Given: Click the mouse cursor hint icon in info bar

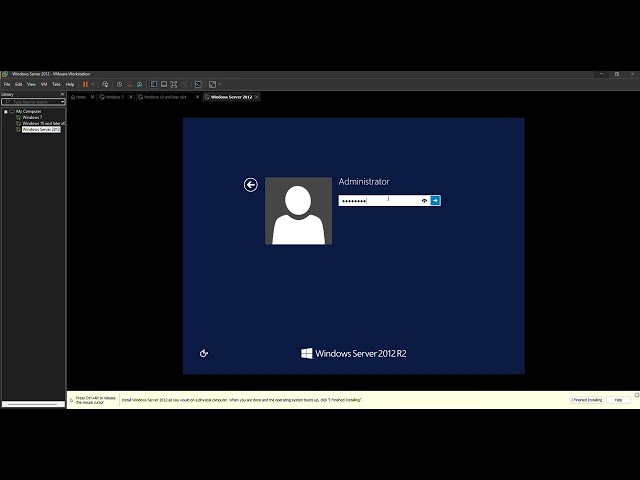Looking at the screenshot, I should coord(71,400).
